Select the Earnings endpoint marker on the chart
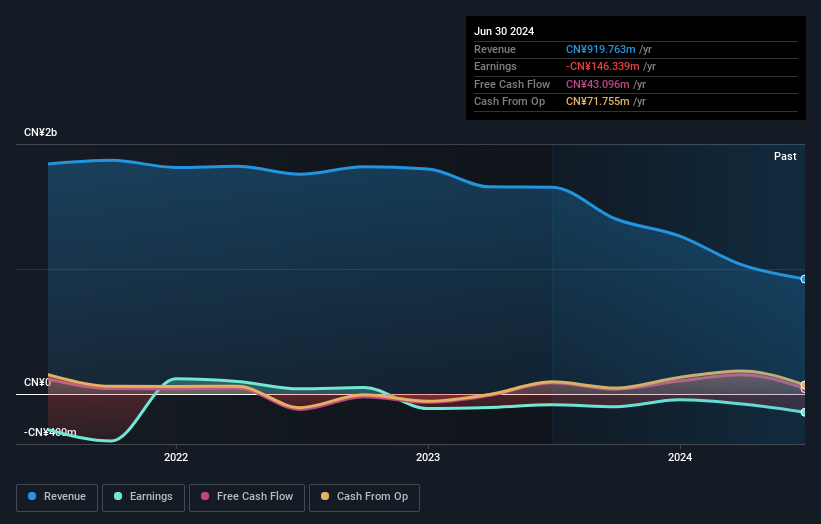Screen dimensions: 821x524 [804, 412]
